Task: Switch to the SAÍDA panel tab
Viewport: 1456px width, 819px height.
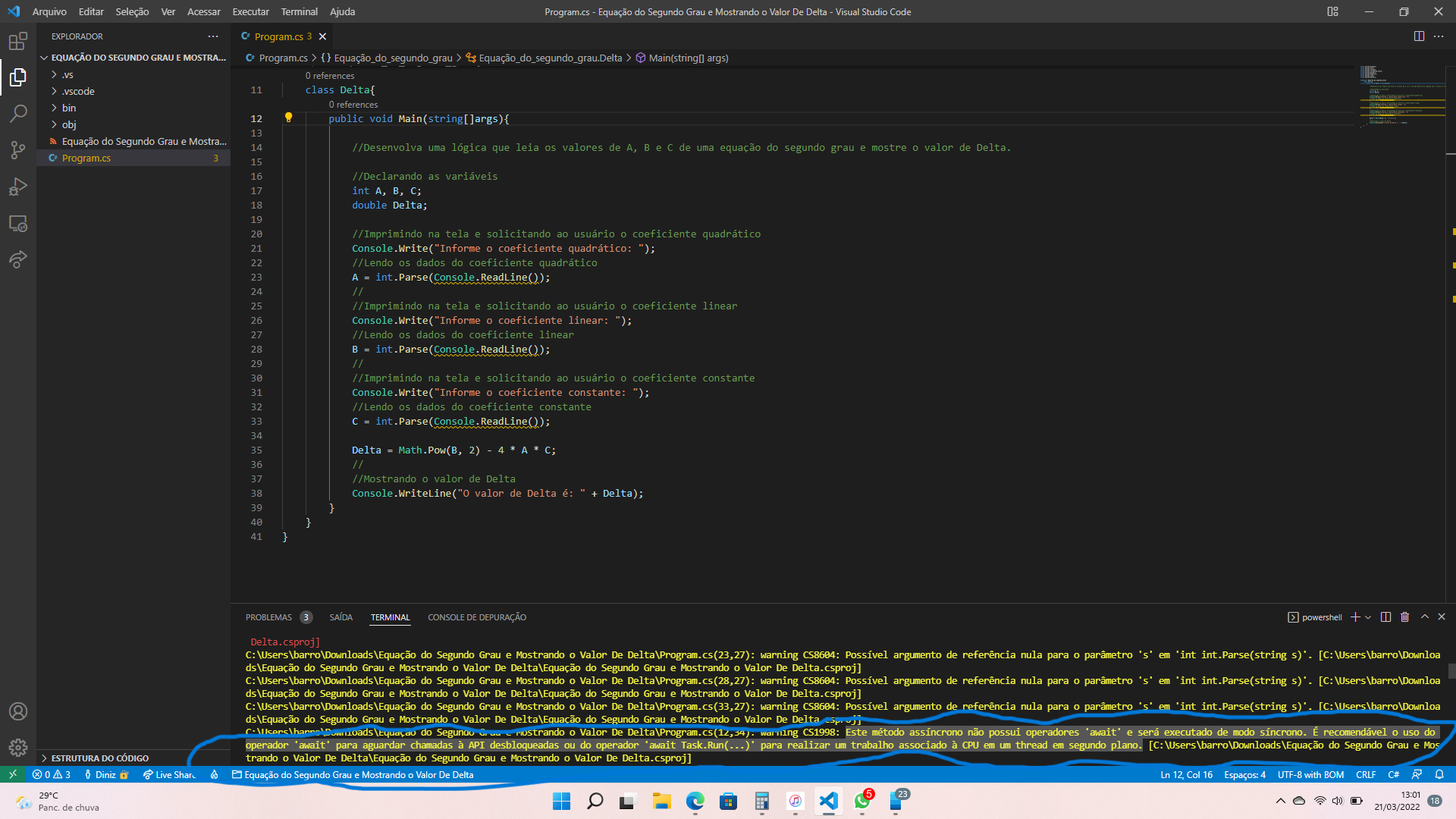Action: pos(341,617)
